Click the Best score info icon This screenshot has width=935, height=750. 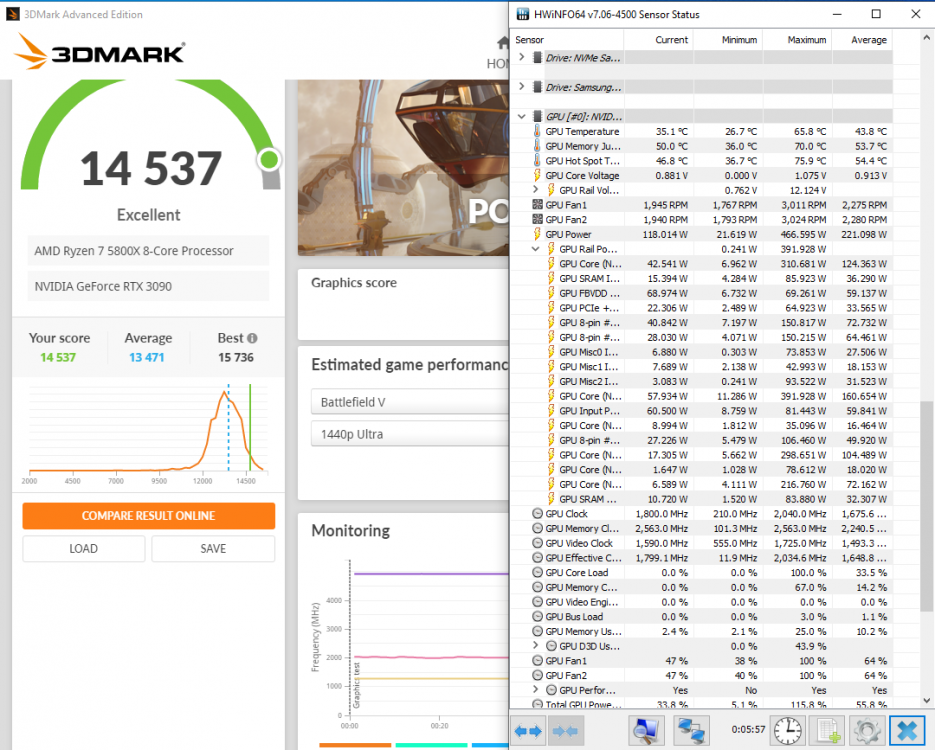click(x=252, y=339)
